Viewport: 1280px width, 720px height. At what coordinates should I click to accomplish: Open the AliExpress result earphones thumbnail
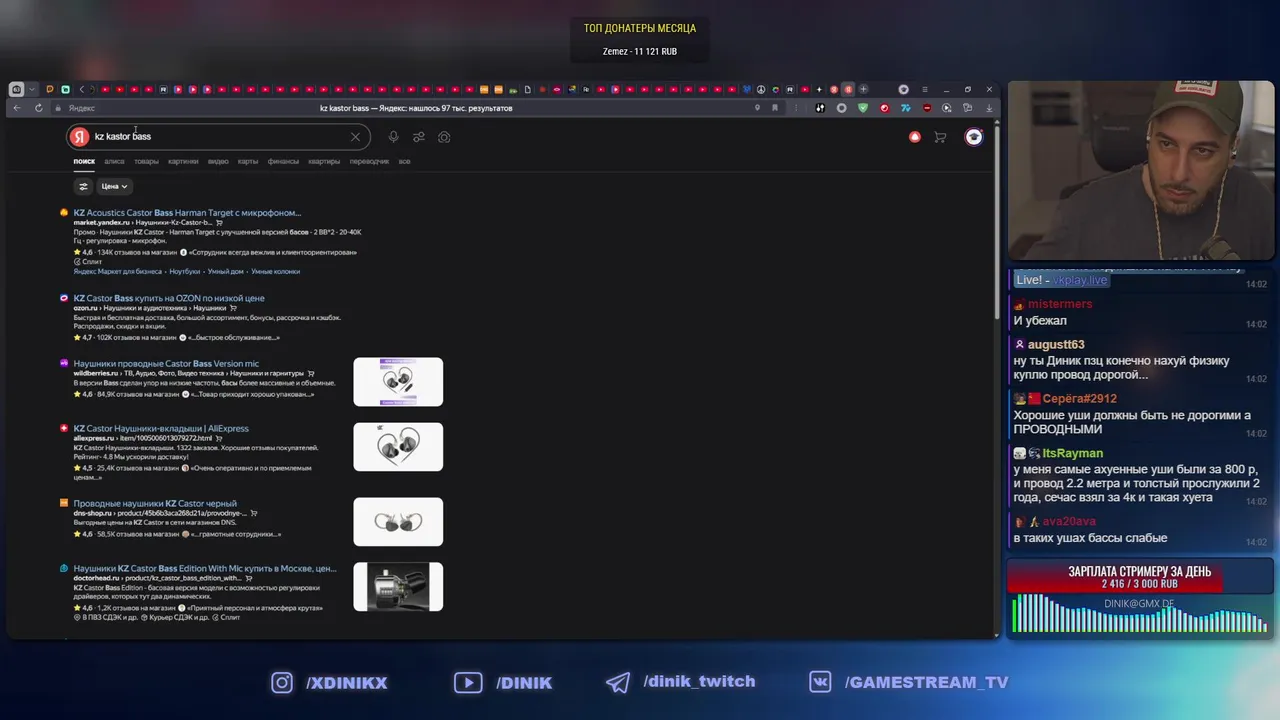tap(398, 447)
